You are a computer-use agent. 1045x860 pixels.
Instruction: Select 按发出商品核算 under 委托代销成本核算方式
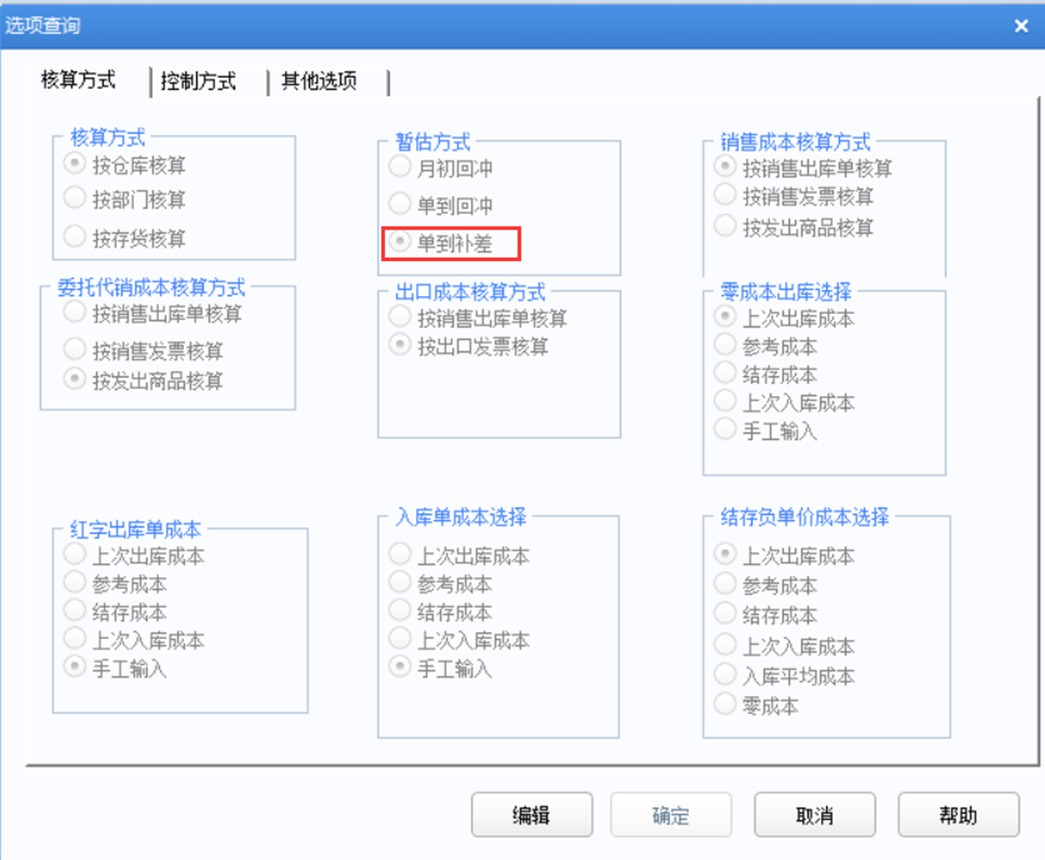click(x=74, y=380)
